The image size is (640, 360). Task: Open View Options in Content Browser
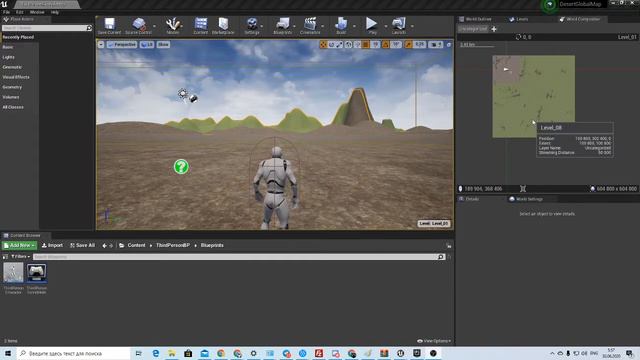coord(434,341)
